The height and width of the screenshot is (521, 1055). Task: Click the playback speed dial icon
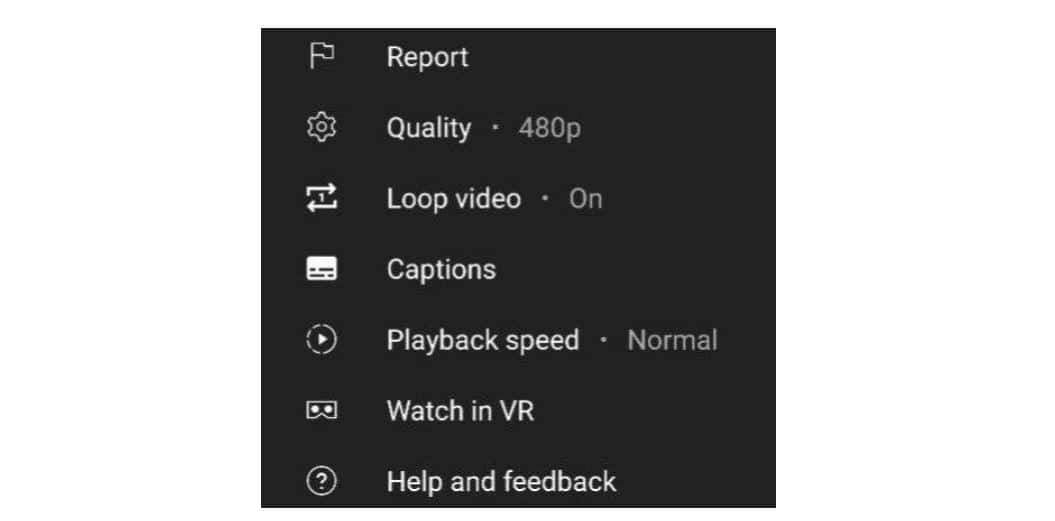tap(321, 340)
